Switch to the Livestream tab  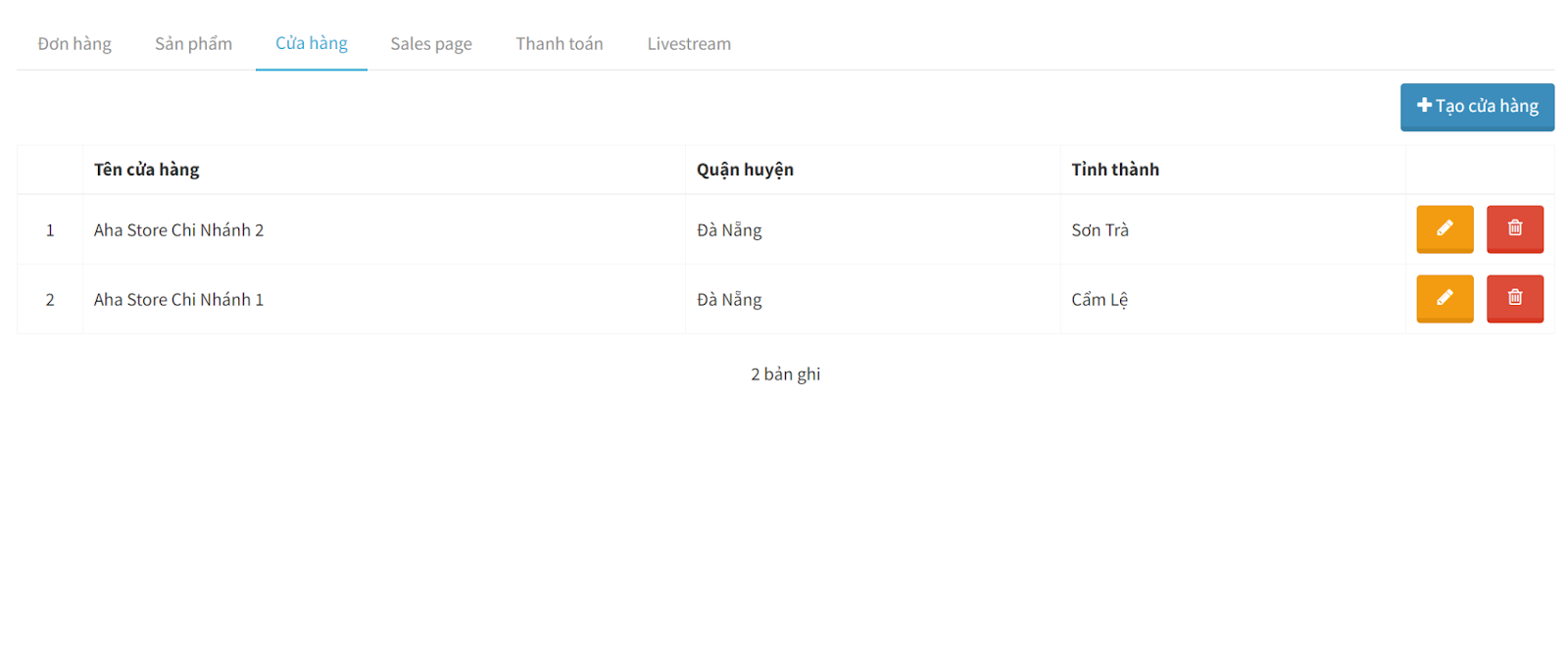tap(689, 44)
